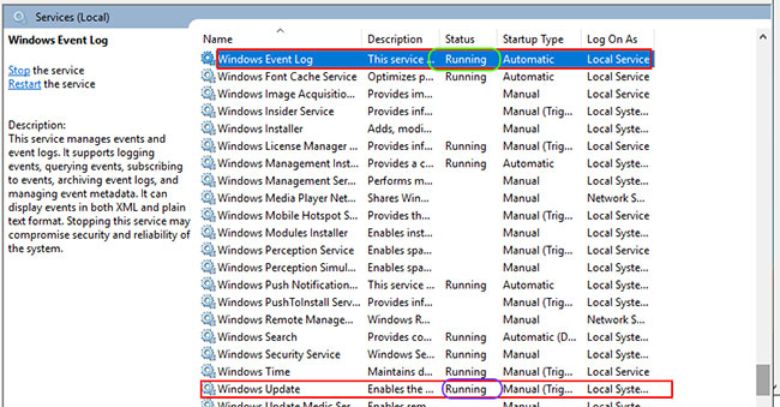
Task: Click Automatic startup type of Push Notifications
Action: tap(528, 285)
